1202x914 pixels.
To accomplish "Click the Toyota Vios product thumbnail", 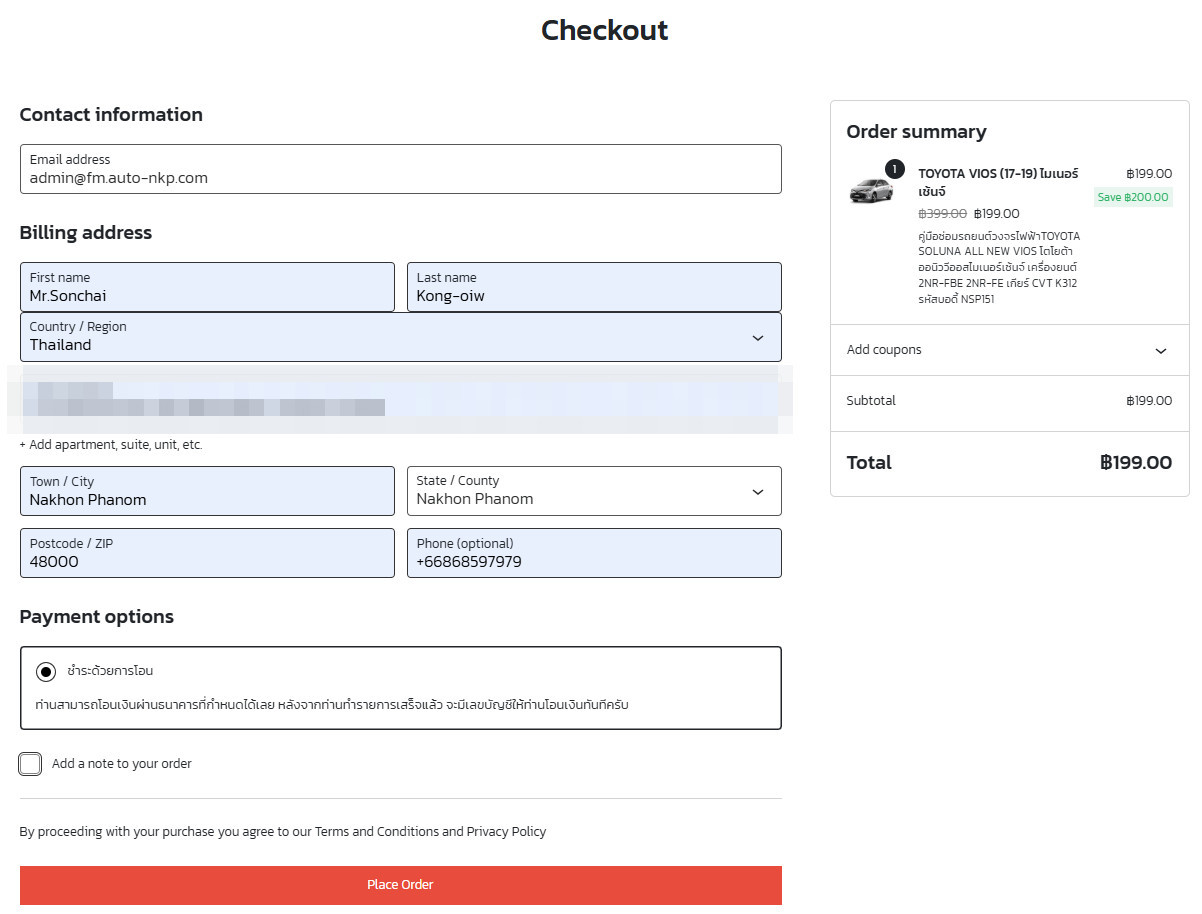I will [871, 188].
